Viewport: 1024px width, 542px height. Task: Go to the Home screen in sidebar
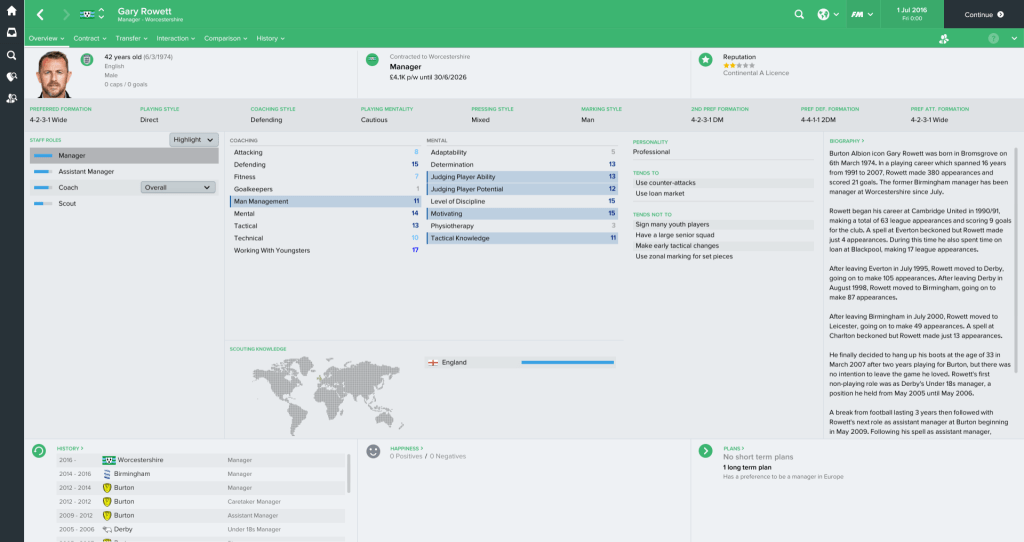click(11, 11)
